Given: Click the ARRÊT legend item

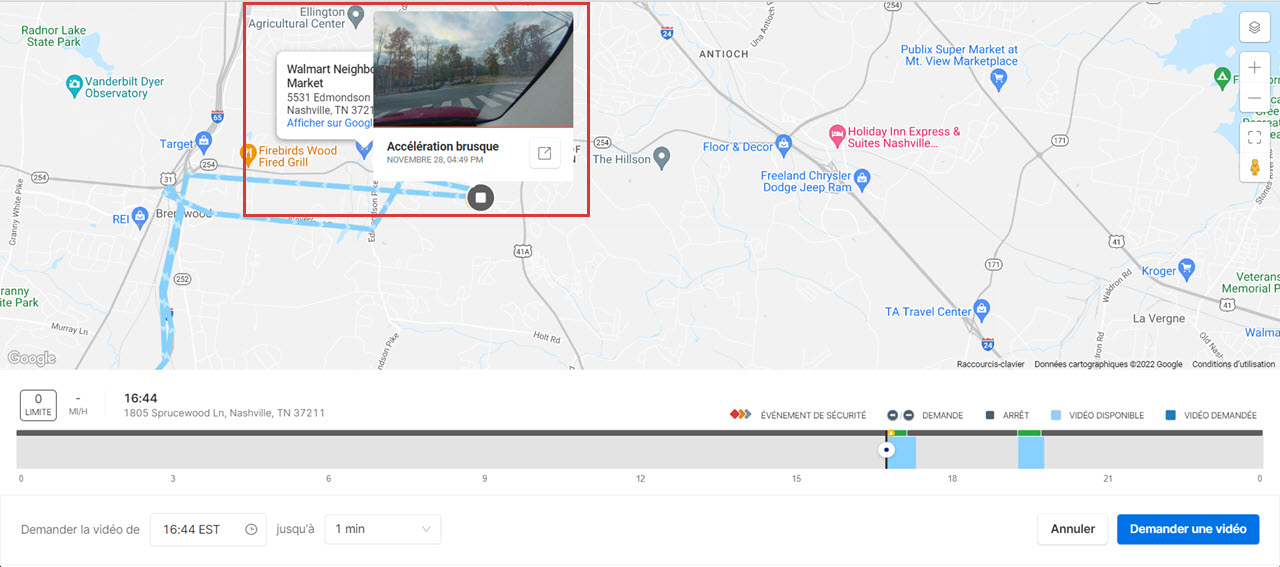Looking at the screenshot, I should (x=1007, y=415).
